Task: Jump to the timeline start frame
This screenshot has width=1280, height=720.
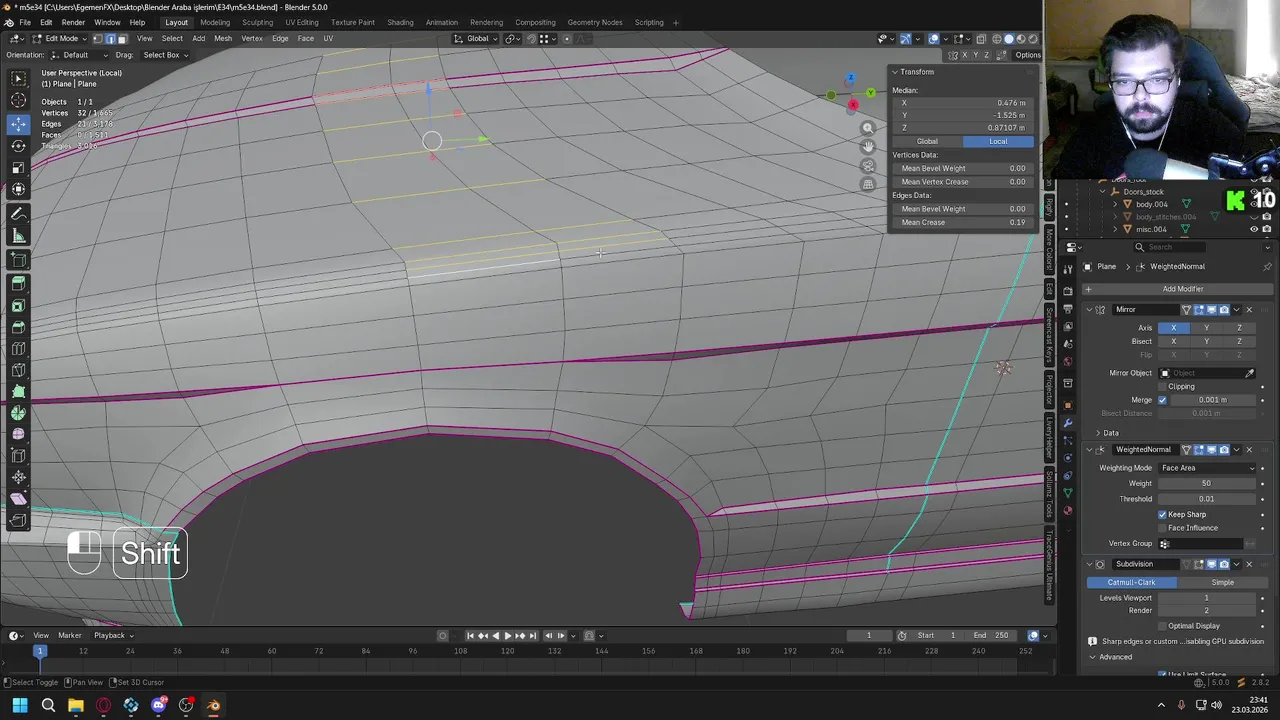Action: 470,636
